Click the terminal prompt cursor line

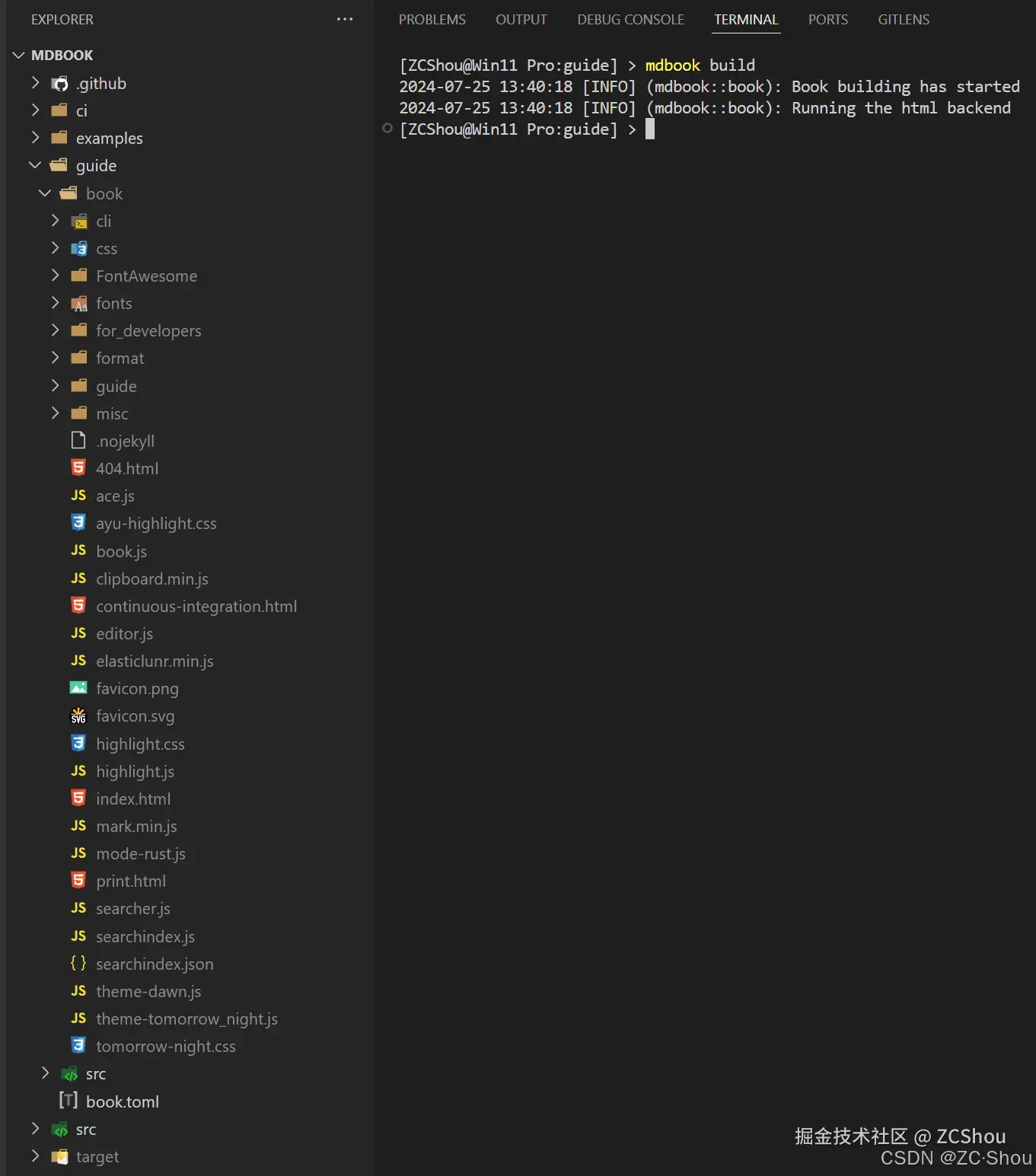pyautogui.click(x=527, y=129)
